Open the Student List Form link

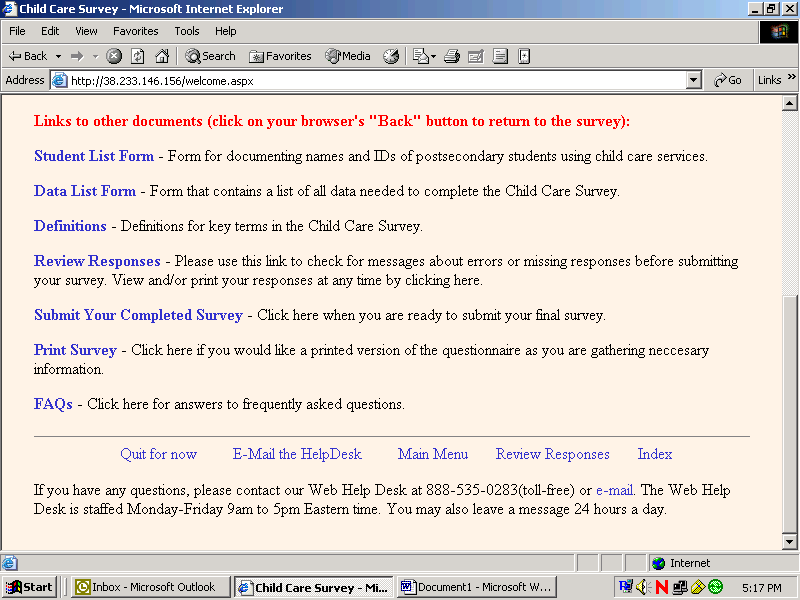tap(94, 156)
